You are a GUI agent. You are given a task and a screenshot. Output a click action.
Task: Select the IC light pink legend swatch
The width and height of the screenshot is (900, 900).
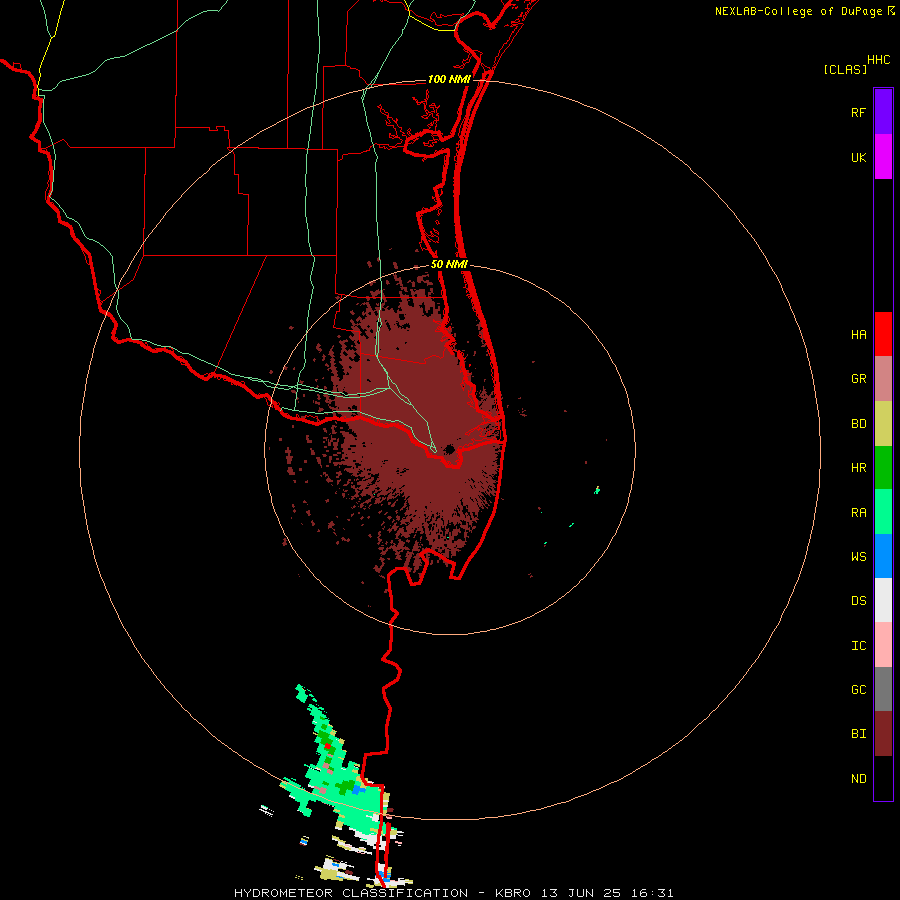[883, 645]
